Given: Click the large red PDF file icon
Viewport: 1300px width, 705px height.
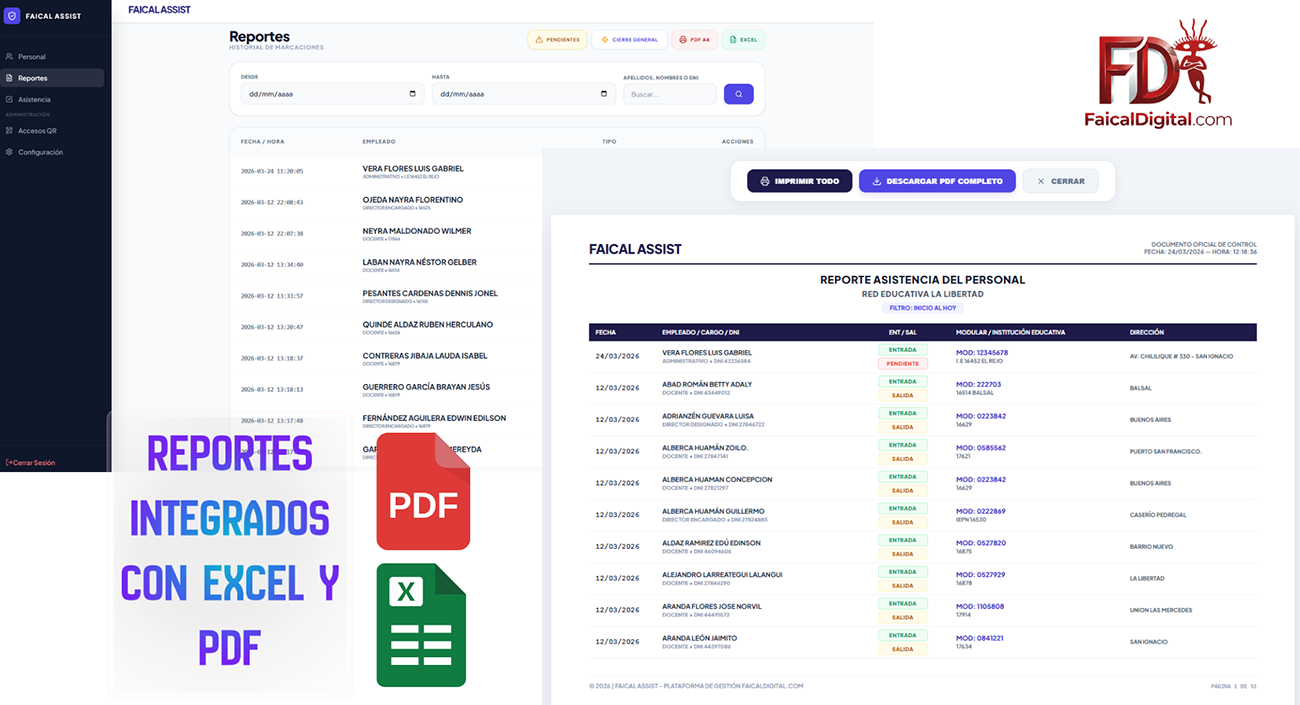Looking at the screenshot, I should (423, 496).
